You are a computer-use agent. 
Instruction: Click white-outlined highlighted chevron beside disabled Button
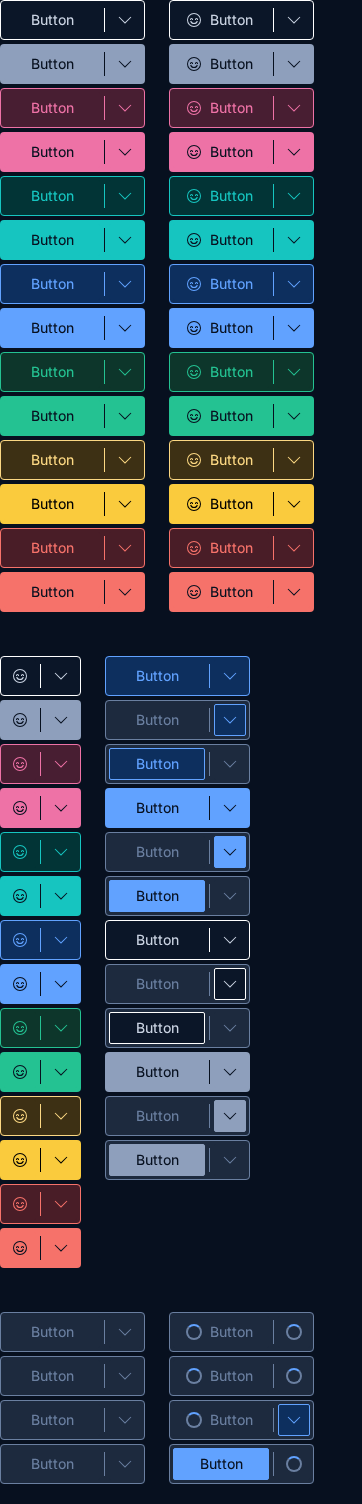pyautogui.click(x=230, y=984)
